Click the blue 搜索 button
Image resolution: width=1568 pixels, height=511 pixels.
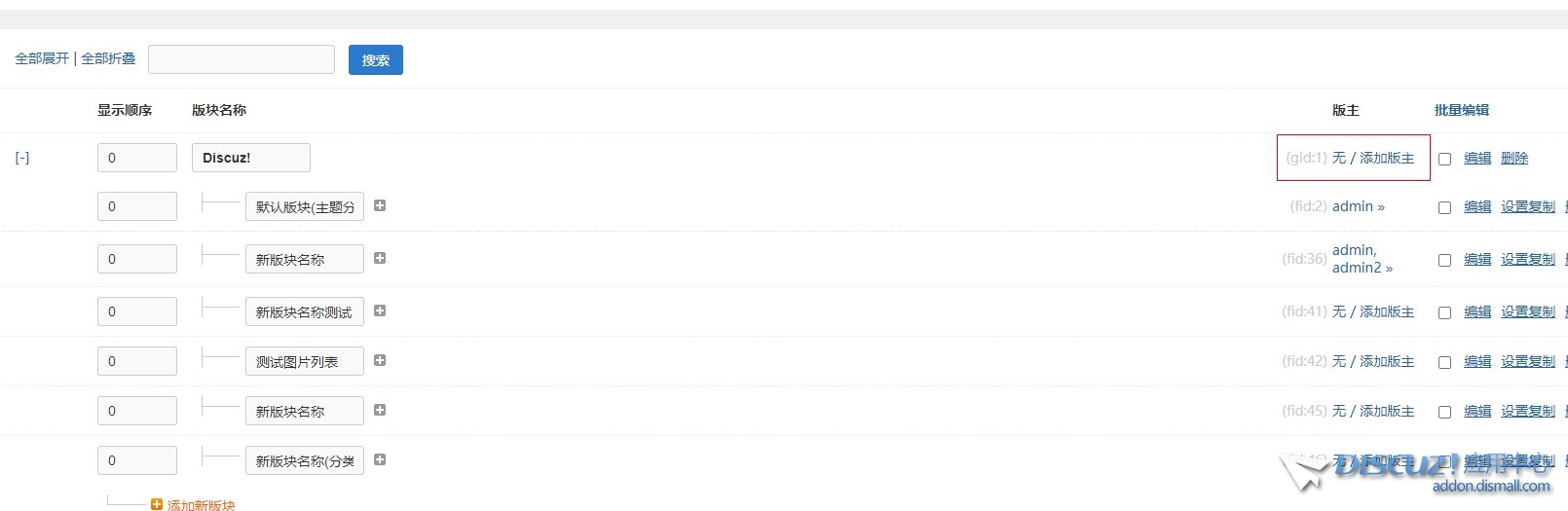point(376,59)
